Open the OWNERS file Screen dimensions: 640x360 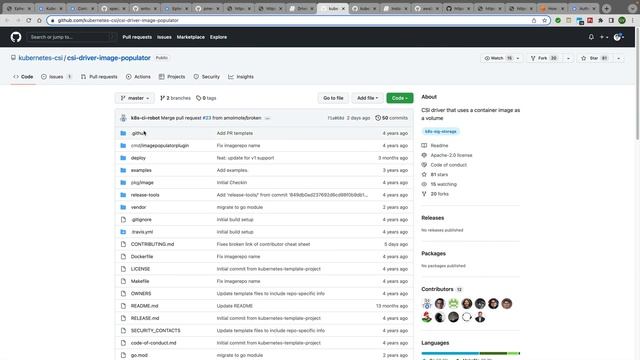pos(141,293)
